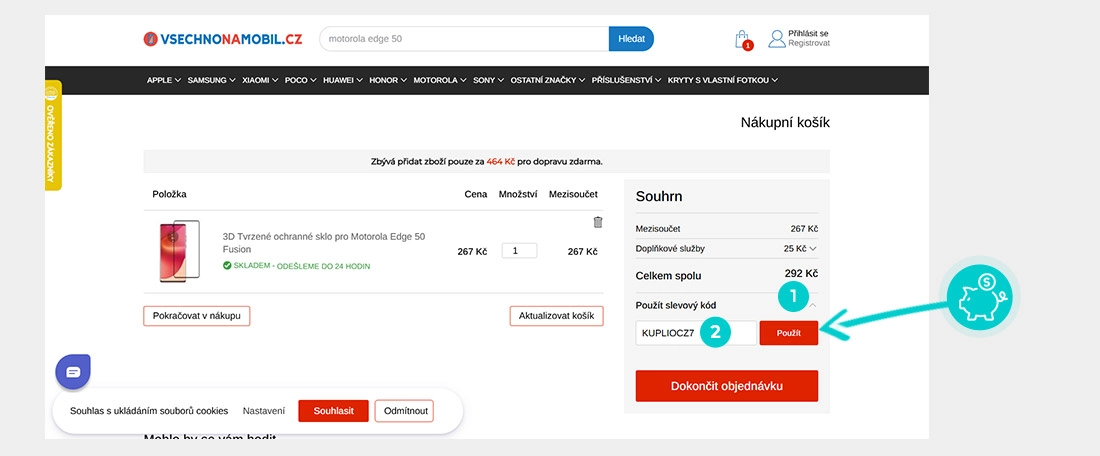
Task: Click Aktualizovat košík button
Action: click(x=556, y=316)
